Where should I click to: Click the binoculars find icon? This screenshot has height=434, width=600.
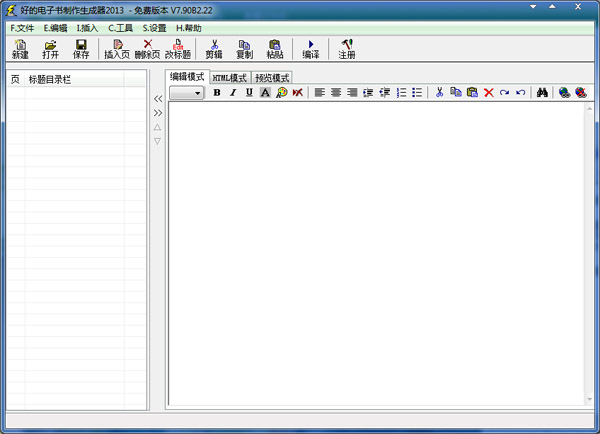point(540,92)
